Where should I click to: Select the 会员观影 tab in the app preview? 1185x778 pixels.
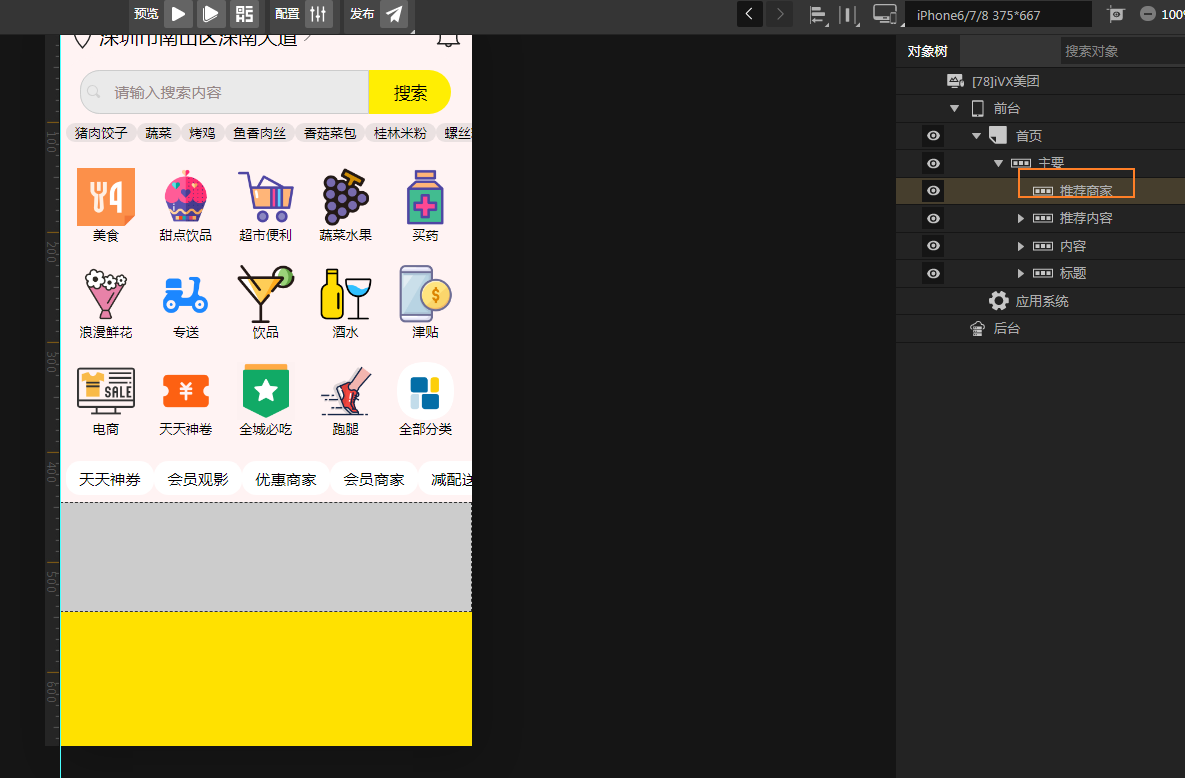[197, 478]
